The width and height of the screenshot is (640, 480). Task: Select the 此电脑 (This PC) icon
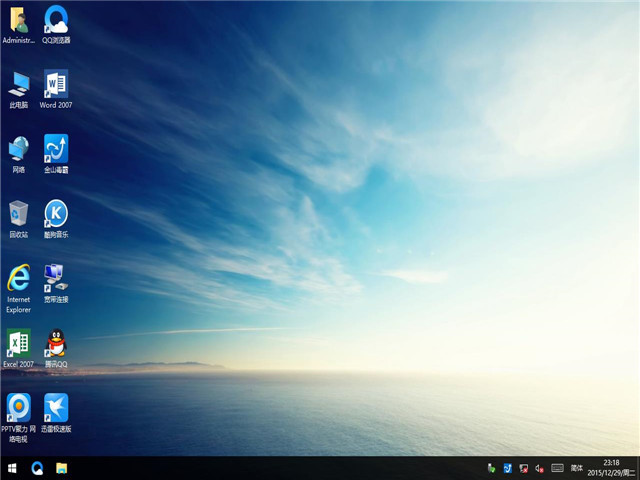[19, 84]
